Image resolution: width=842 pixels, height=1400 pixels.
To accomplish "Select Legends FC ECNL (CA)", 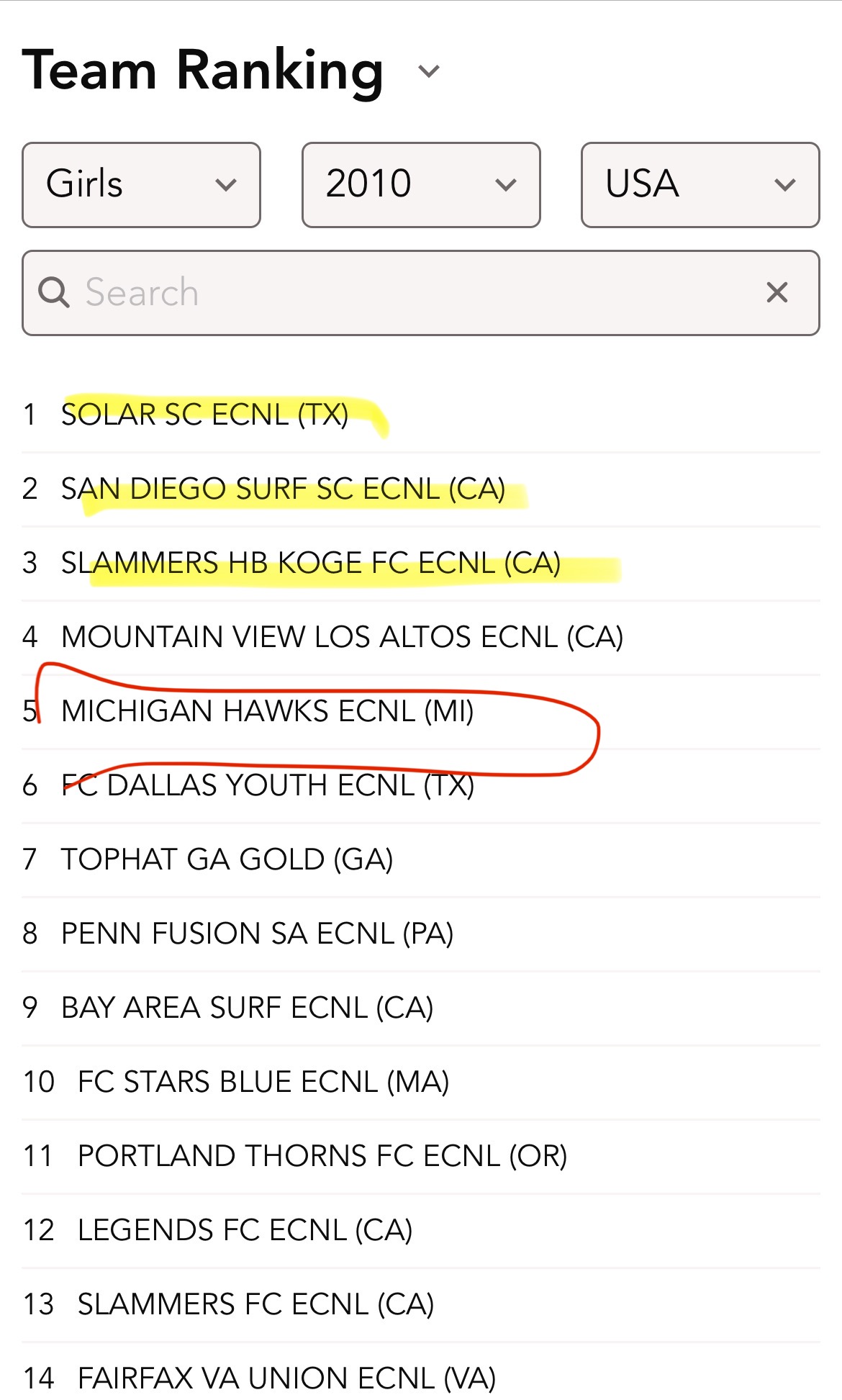I will point(245,1230).
